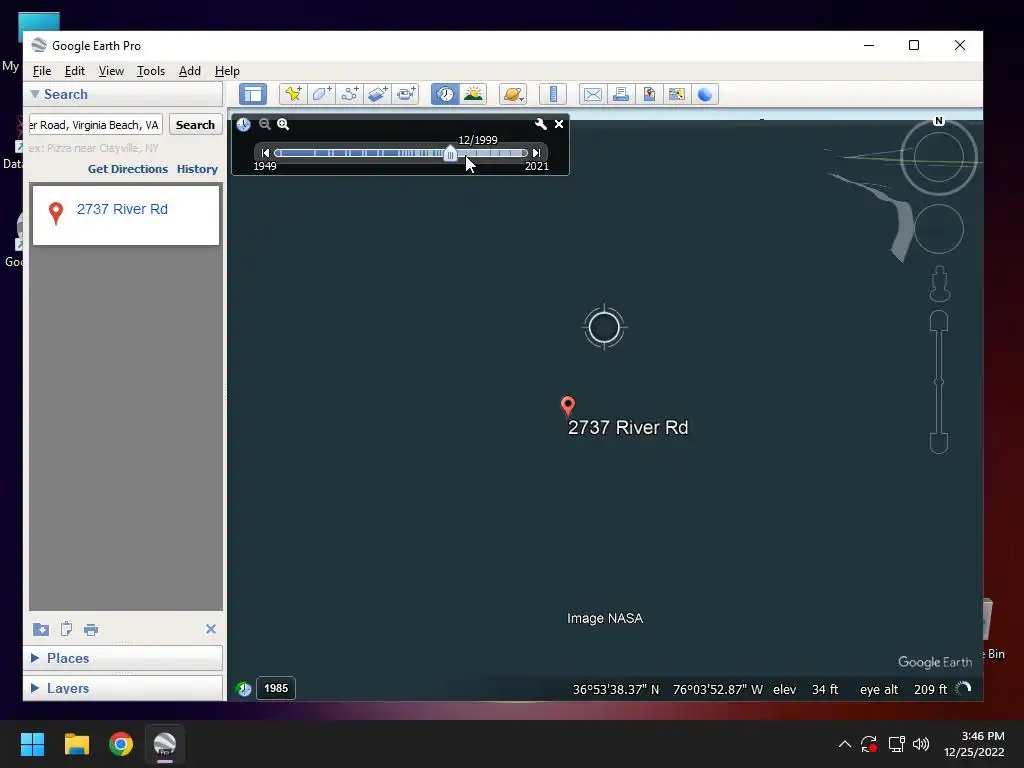Open the Help menu
Screen dimensions: 1024x768
pyautogui.click(x=227, y=71)
